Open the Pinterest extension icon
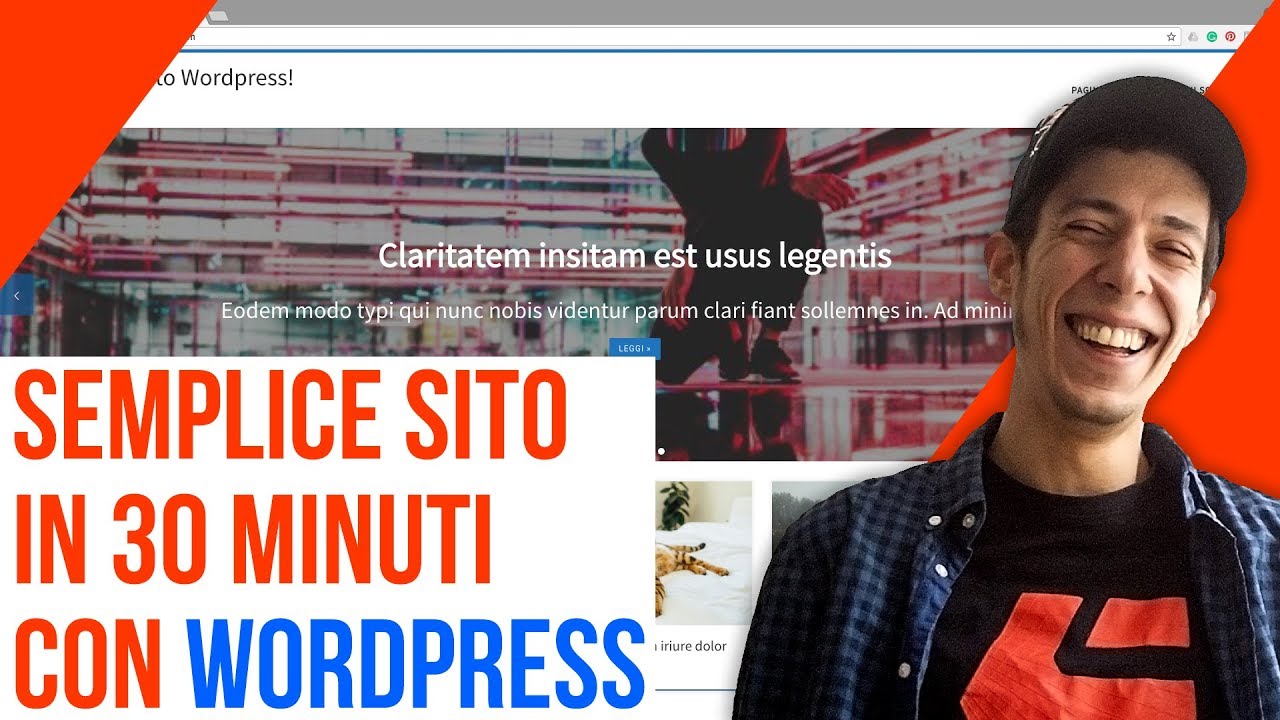This screenshot has height=720, width=1280. (x=1230, y=36)
